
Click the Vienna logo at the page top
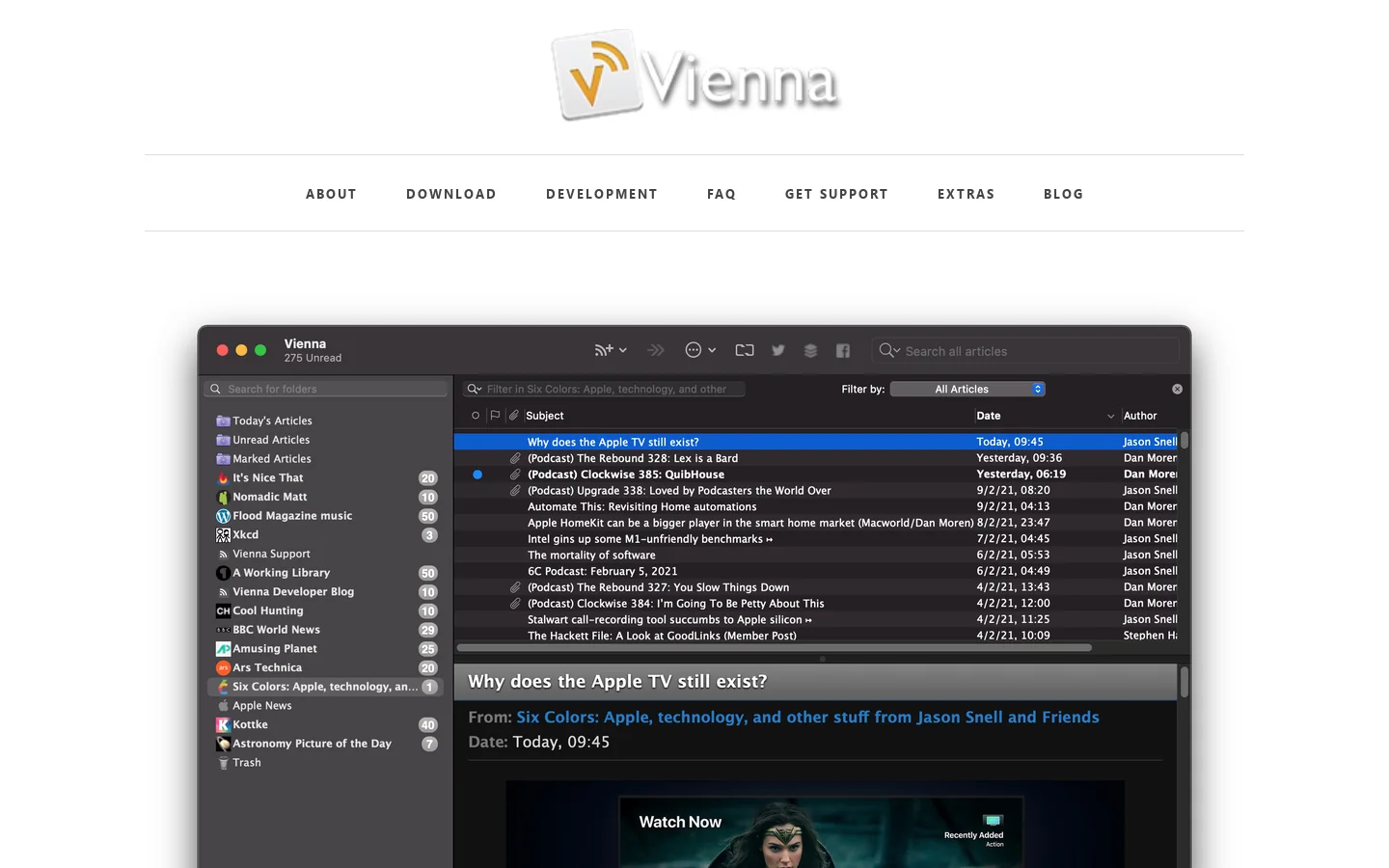[694, 75]
